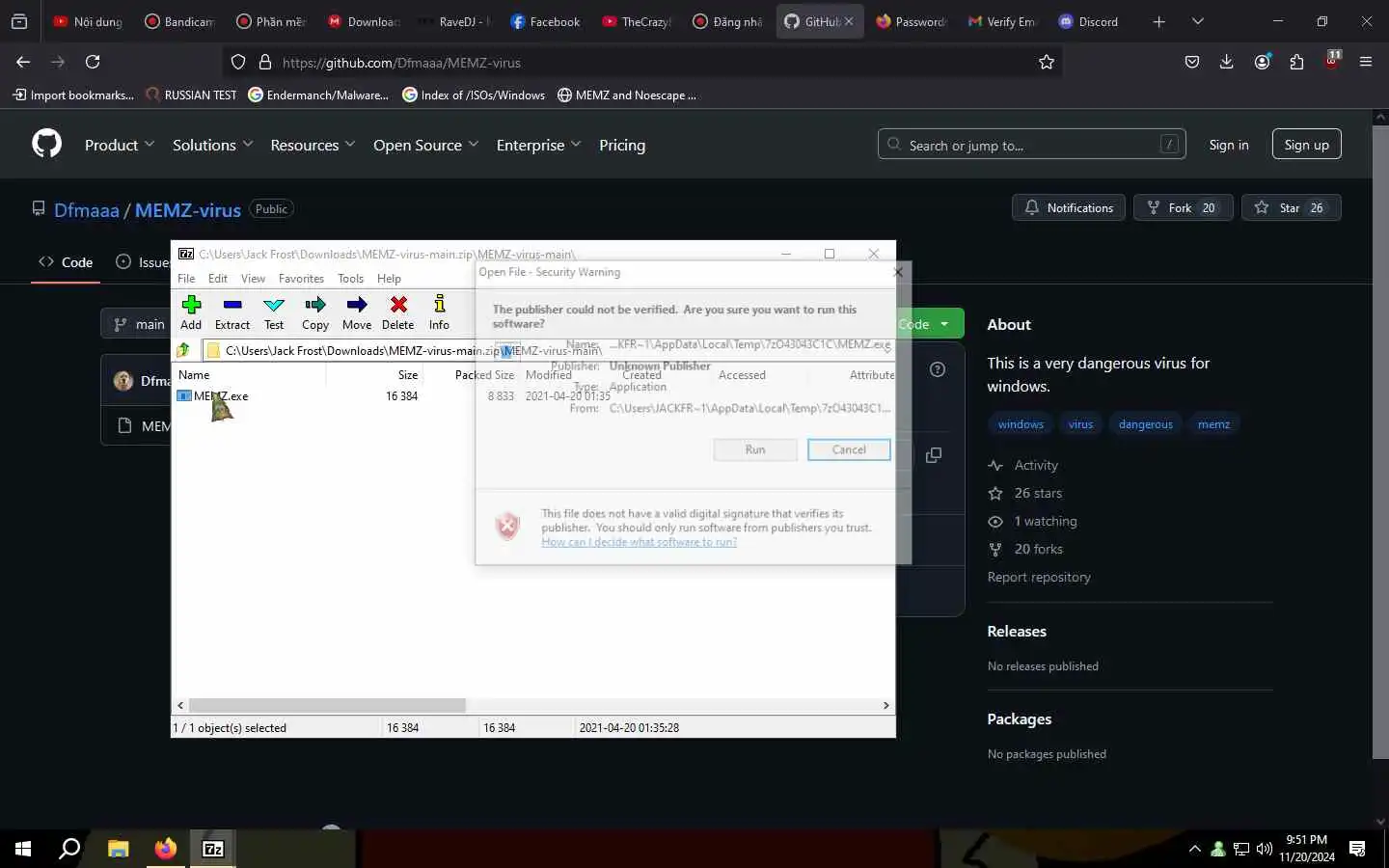The image size is (1389, 868).
Task: Open File Explorer from the taskbar
Action: 118,849
